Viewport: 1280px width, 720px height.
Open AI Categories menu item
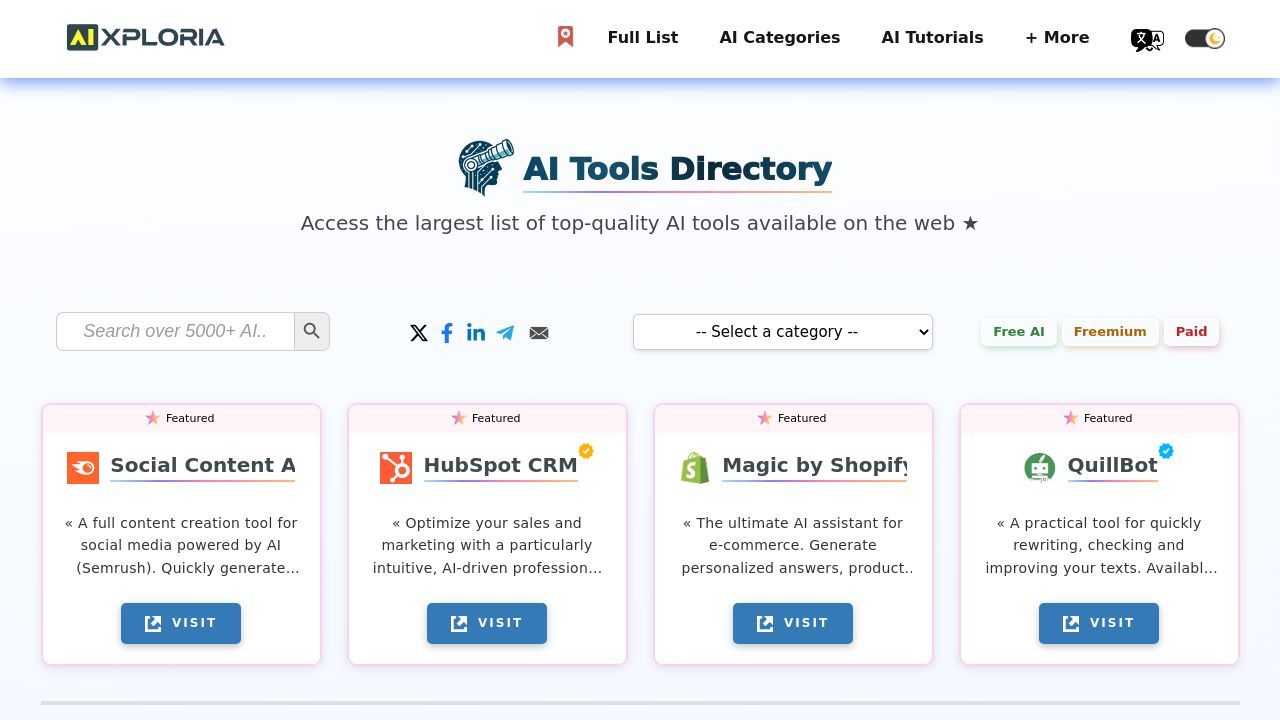[x=779, y=38]
